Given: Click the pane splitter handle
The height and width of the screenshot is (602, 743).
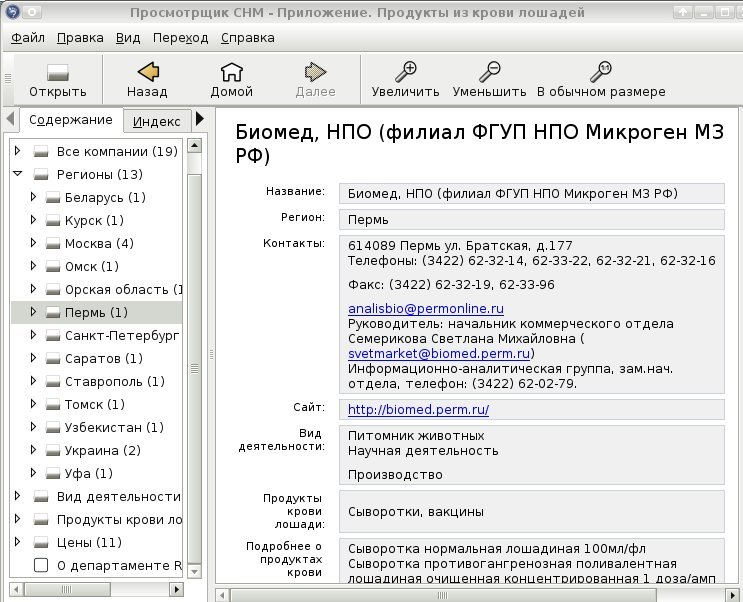Looking at the screenshot, I should pyautogui.click(x=211, y=354).
